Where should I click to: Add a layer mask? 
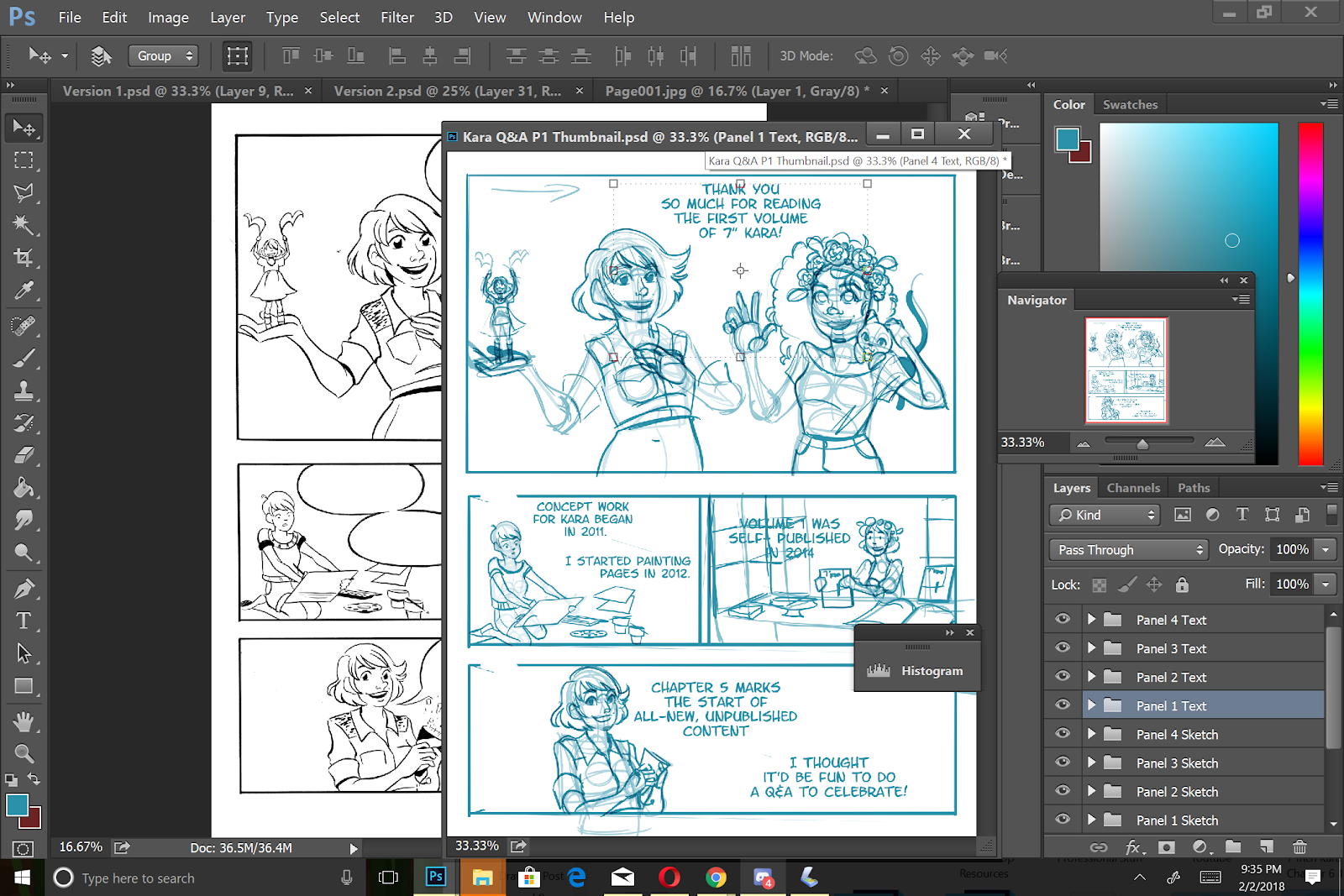pos(1167,846)
